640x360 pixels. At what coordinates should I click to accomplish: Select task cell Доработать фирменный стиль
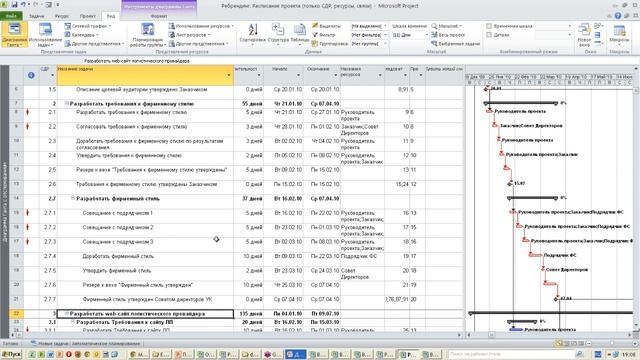click(145, 259)
